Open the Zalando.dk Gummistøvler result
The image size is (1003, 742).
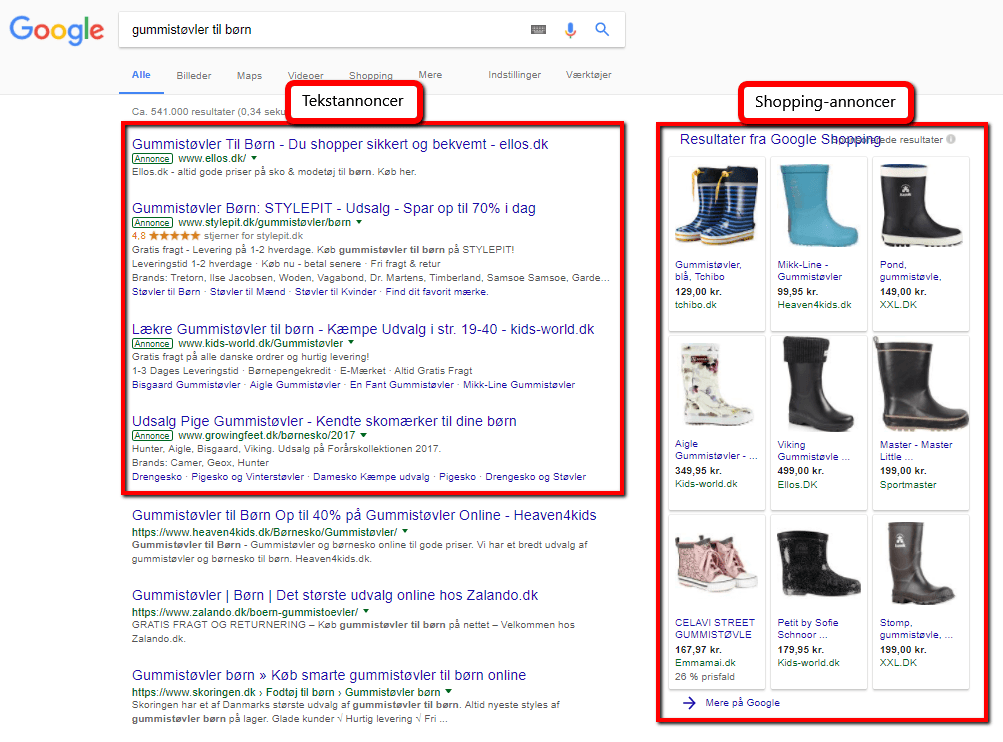tap(335, 596)
